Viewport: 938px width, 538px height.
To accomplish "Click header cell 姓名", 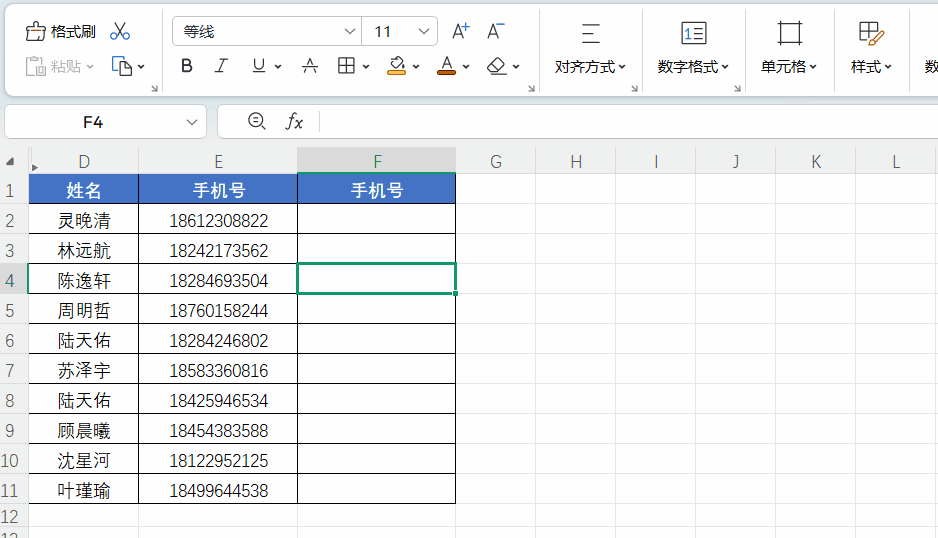I will pyautogui.click(x=84, y=190).
